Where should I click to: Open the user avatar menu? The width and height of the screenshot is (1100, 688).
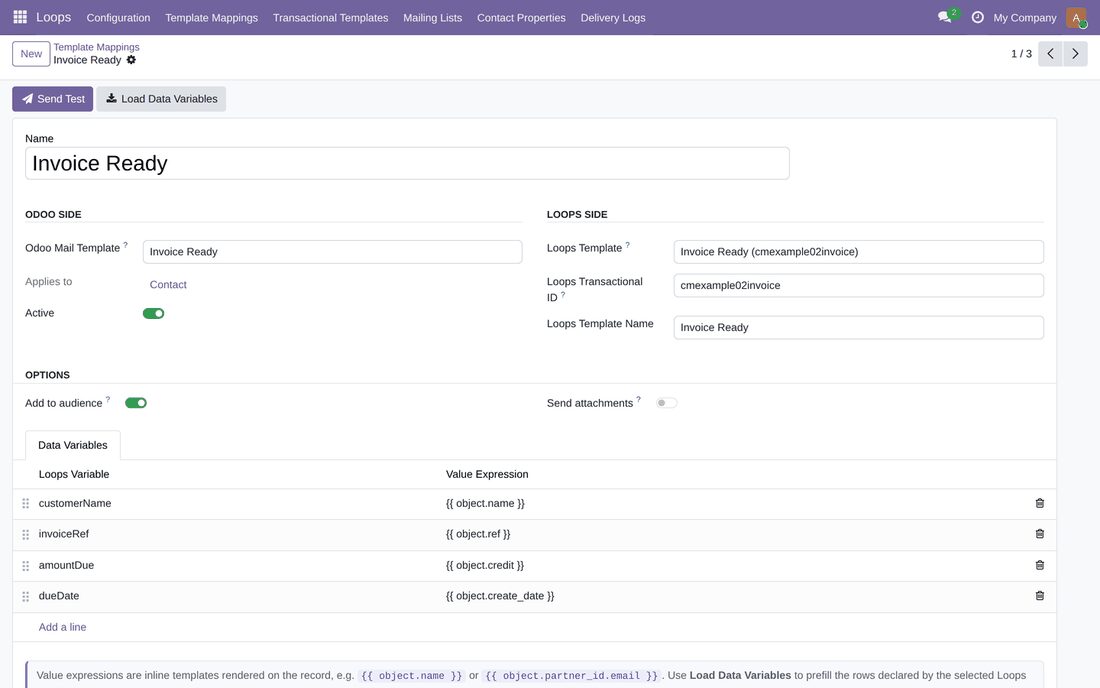tap(1076, 18)
